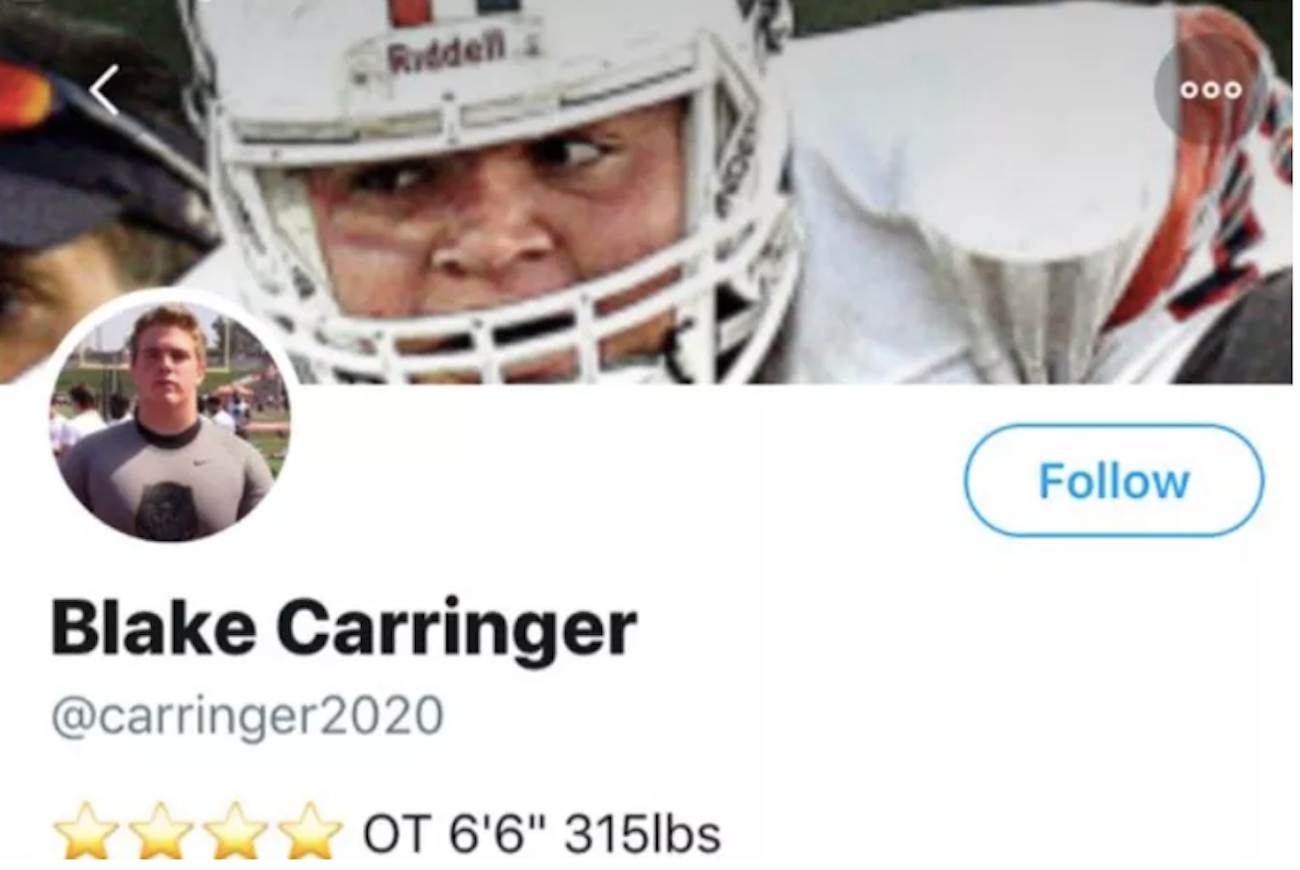Image resolution: width=1300 pixels, height=870 pixels.
Task: Click the Riddell logo on the helmet
Action: coord(447,51)
